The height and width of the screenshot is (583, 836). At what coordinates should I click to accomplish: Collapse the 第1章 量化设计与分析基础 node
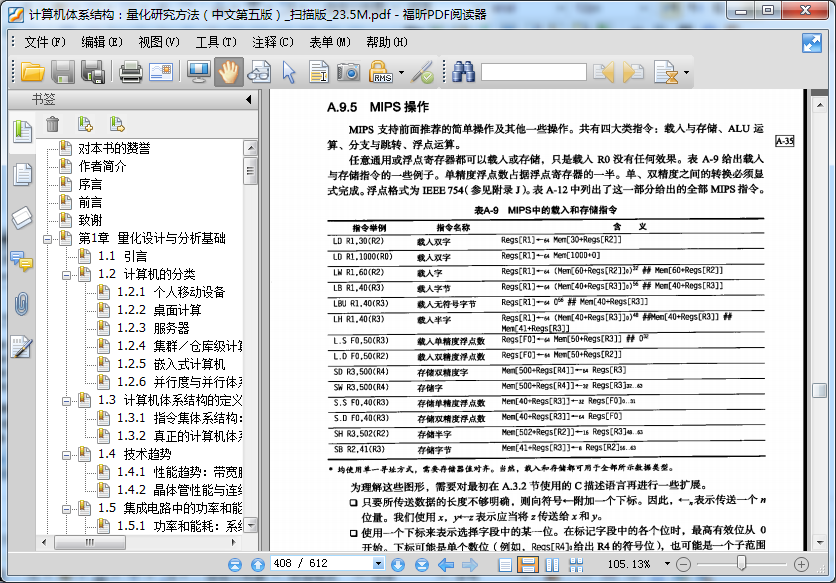[47, 239]
